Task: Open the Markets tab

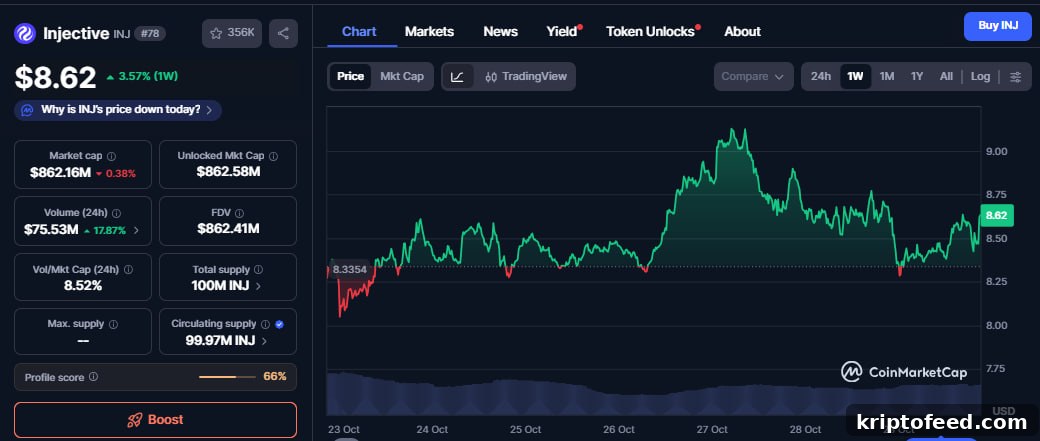Action: coord(429,31)
